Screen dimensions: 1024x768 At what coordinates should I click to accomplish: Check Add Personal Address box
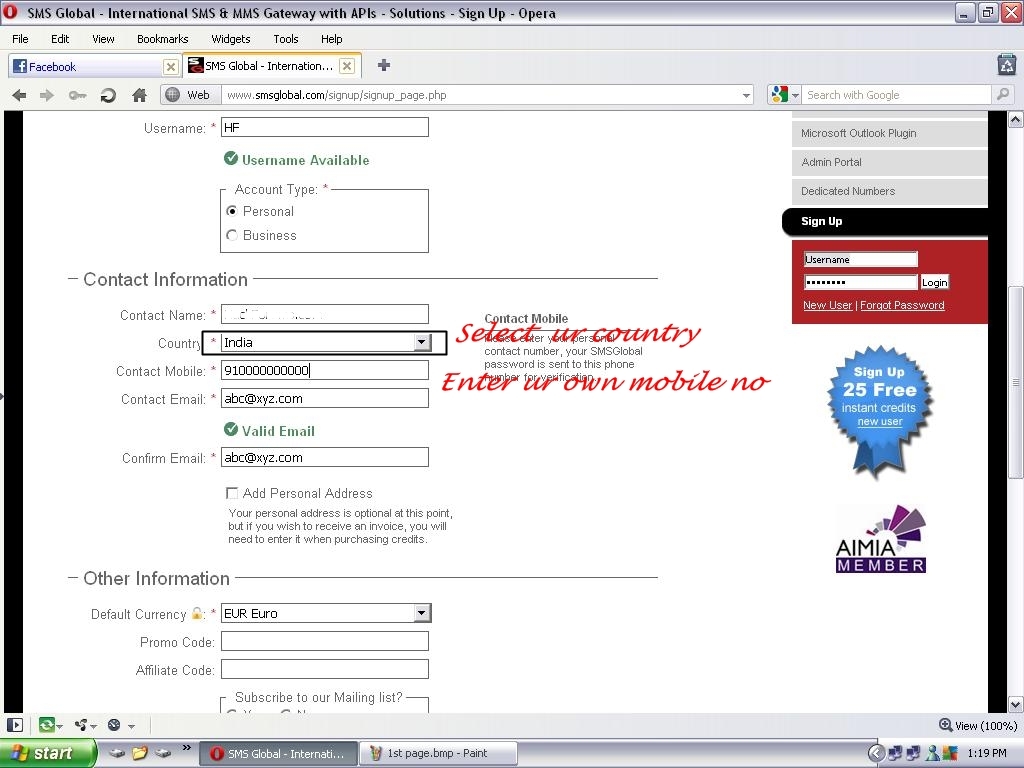click(232, 493)
